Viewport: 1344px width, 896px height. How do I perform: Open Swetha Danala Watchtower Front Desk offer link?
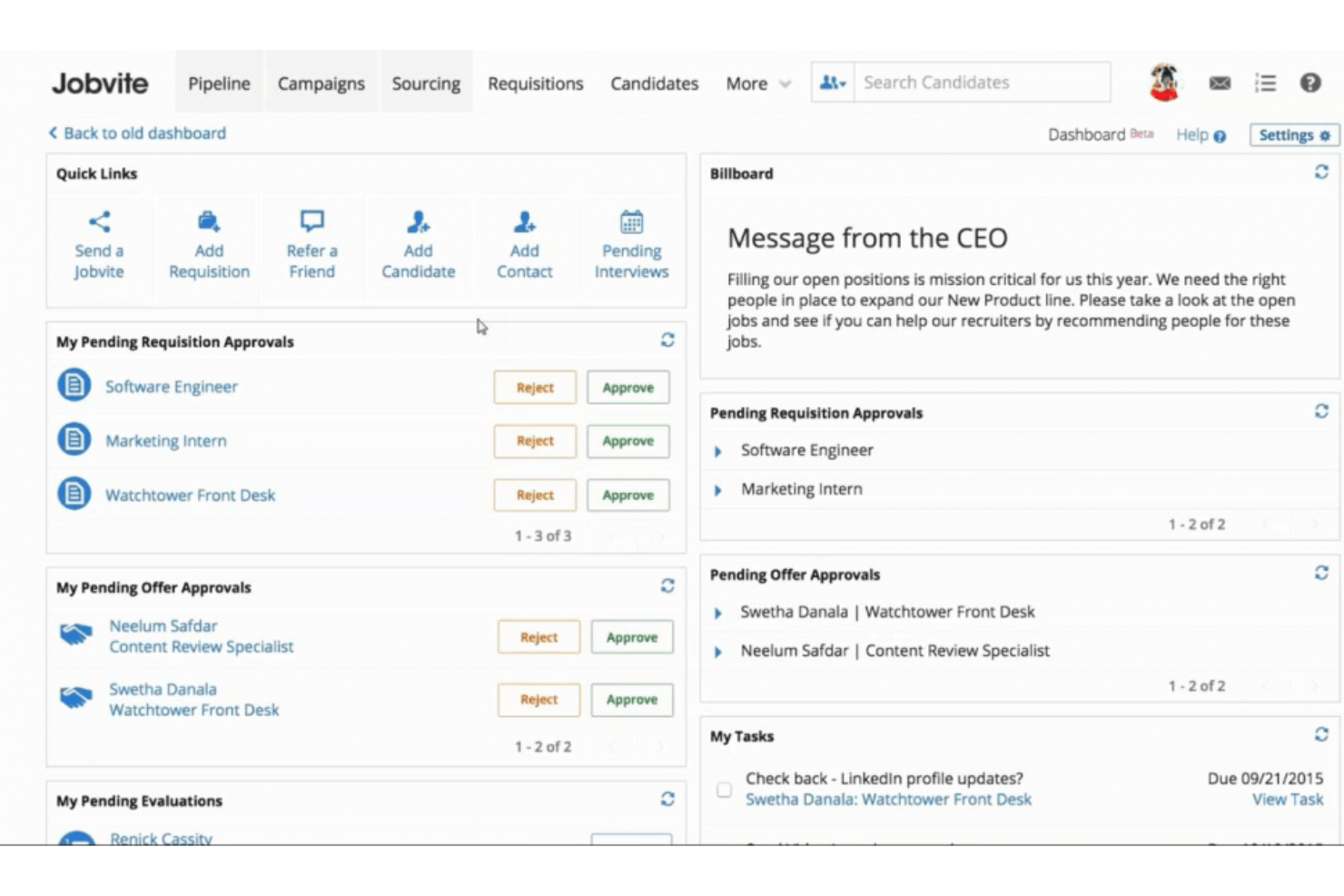point(194,700)
